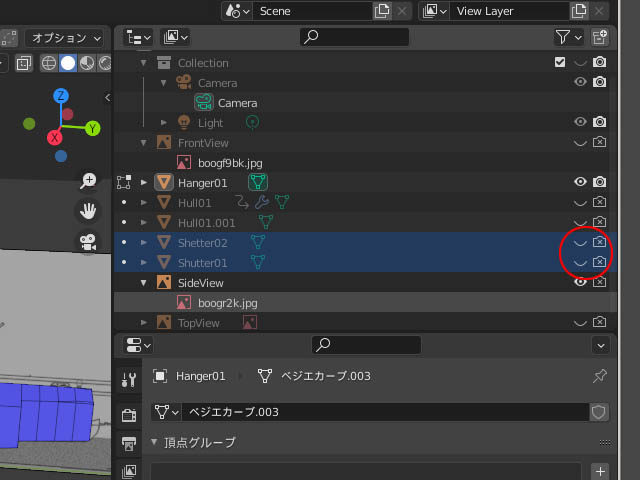The image size is (640, 480).
Task: Remove the current View Layer
Action: tap(599, 11)
